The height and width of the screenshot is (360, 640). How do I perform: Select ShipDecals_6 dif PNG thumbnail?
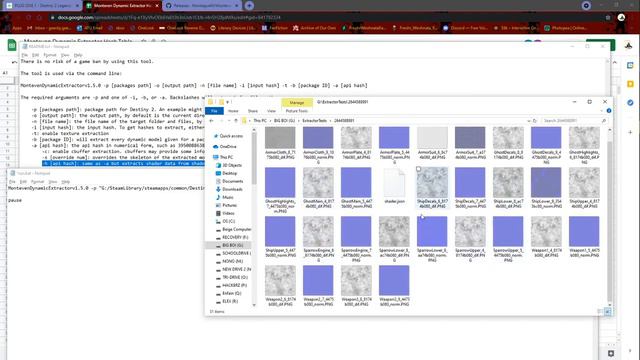432,188
